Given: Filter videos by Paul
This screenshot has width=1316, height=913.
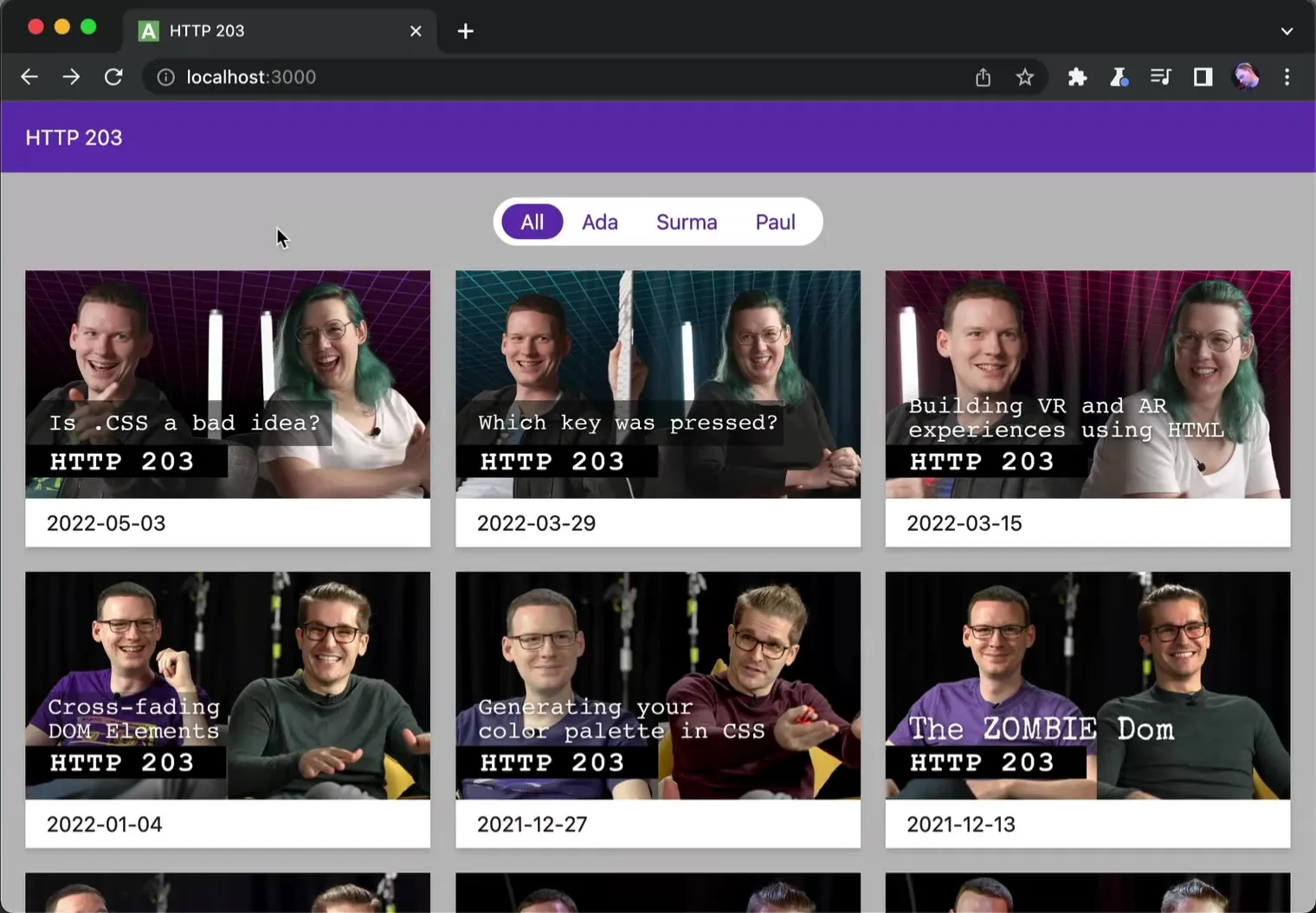Looking at the screenshot, I should [775, 222].
